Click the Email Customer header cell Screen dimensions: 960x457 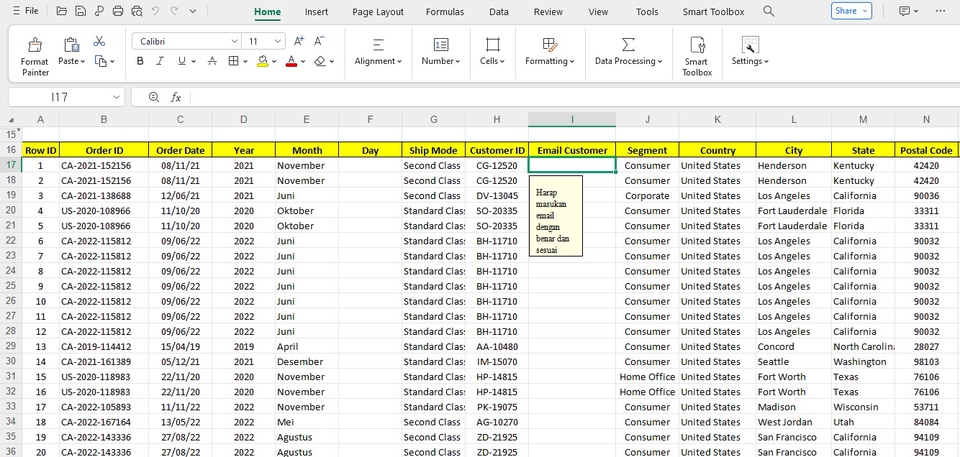tap(572, 150)
